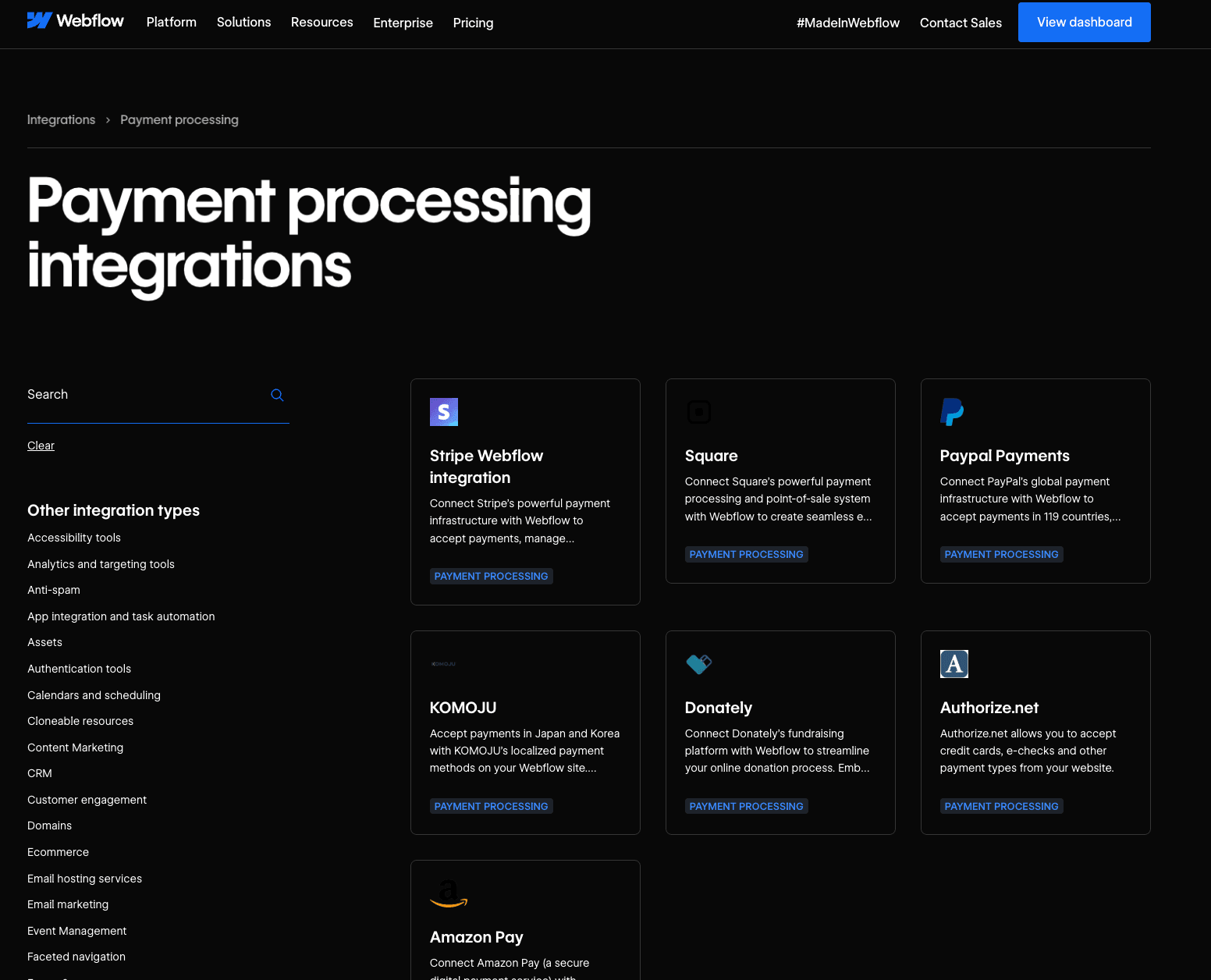Image resolution: width=1211 pixels, height=980 pixels.
Task: Open Event Management category
Action: tap(76, 931)
